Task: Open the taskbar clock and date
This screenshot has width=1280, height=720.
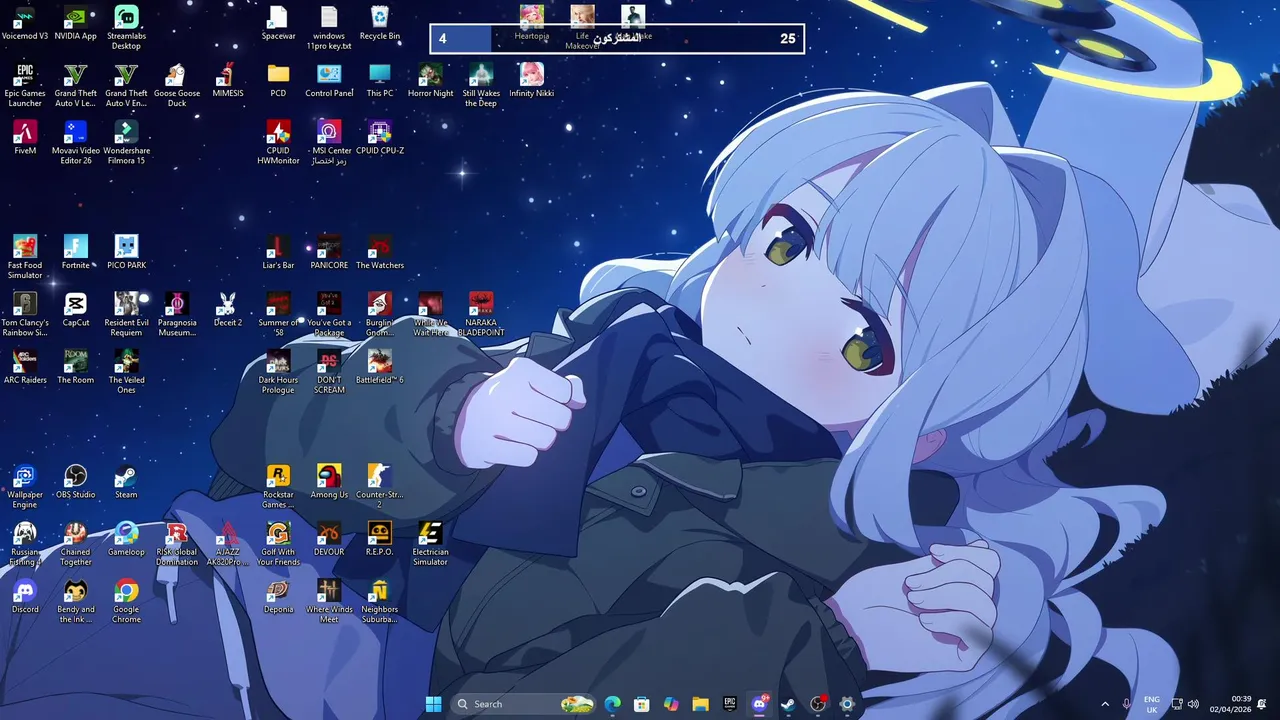Action: (x=1230, y=704)
